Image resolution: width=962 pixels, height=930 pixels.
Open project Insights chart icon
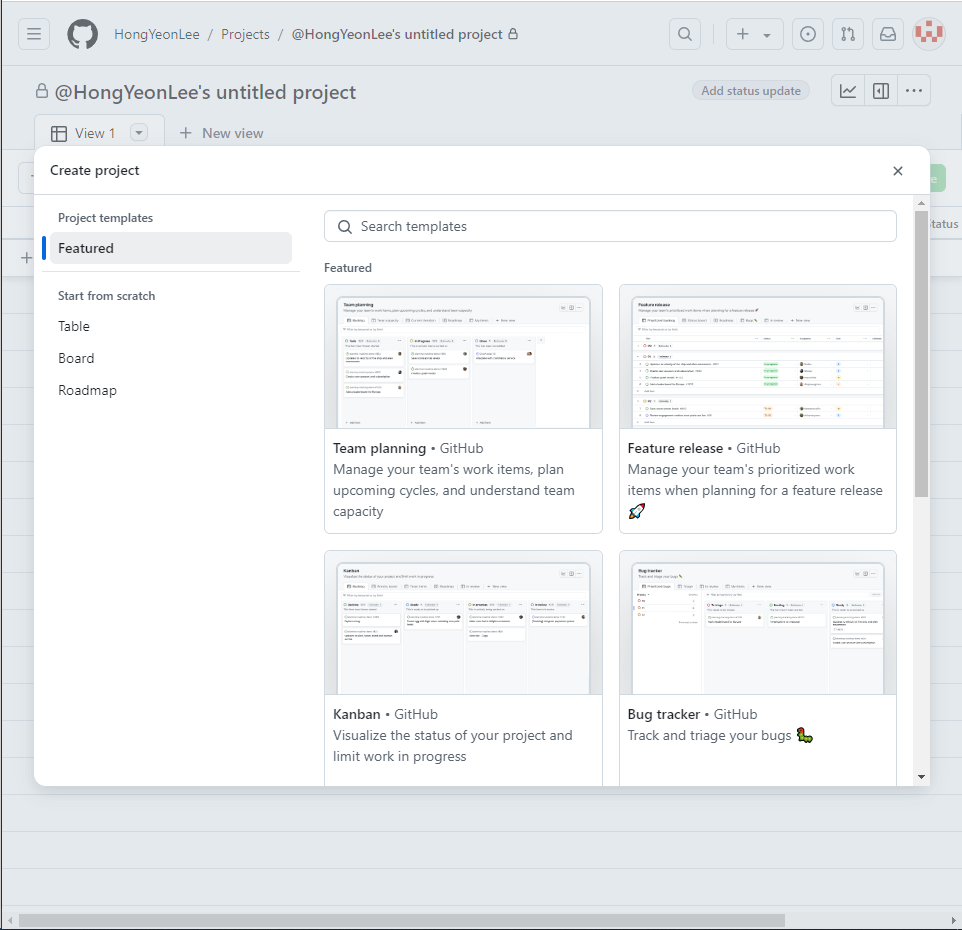(848, 91)
